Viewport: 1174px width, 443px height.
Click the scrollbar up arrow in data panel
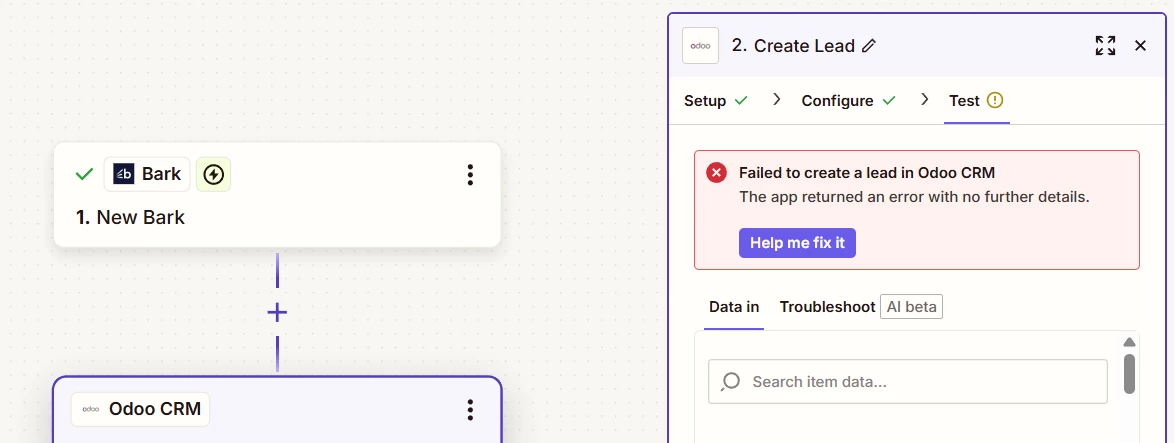click(1129, 342)
